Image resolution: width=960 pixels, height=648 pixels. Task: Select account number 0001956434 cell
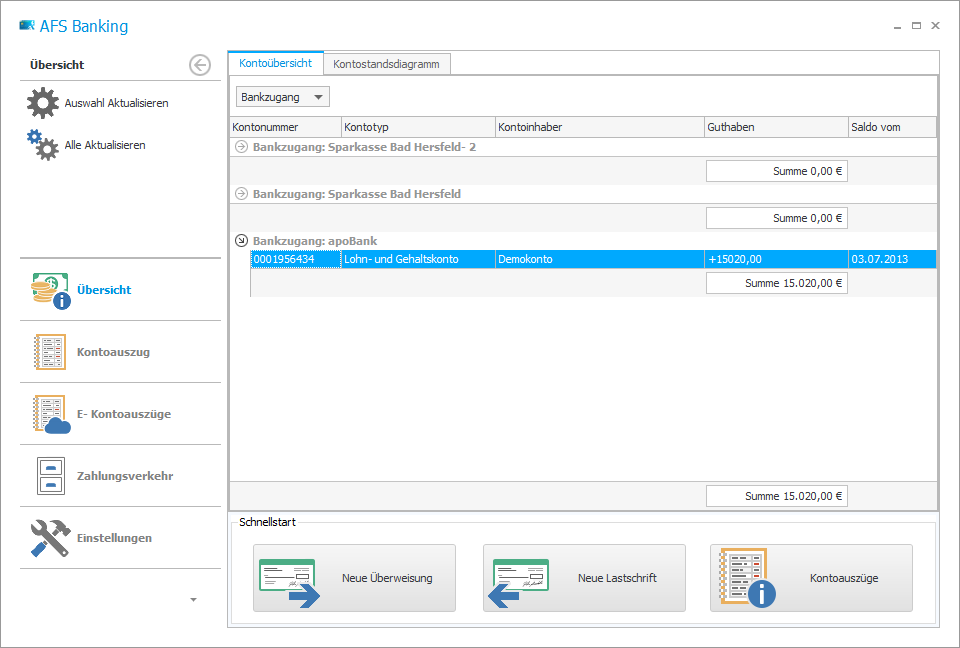296,259
